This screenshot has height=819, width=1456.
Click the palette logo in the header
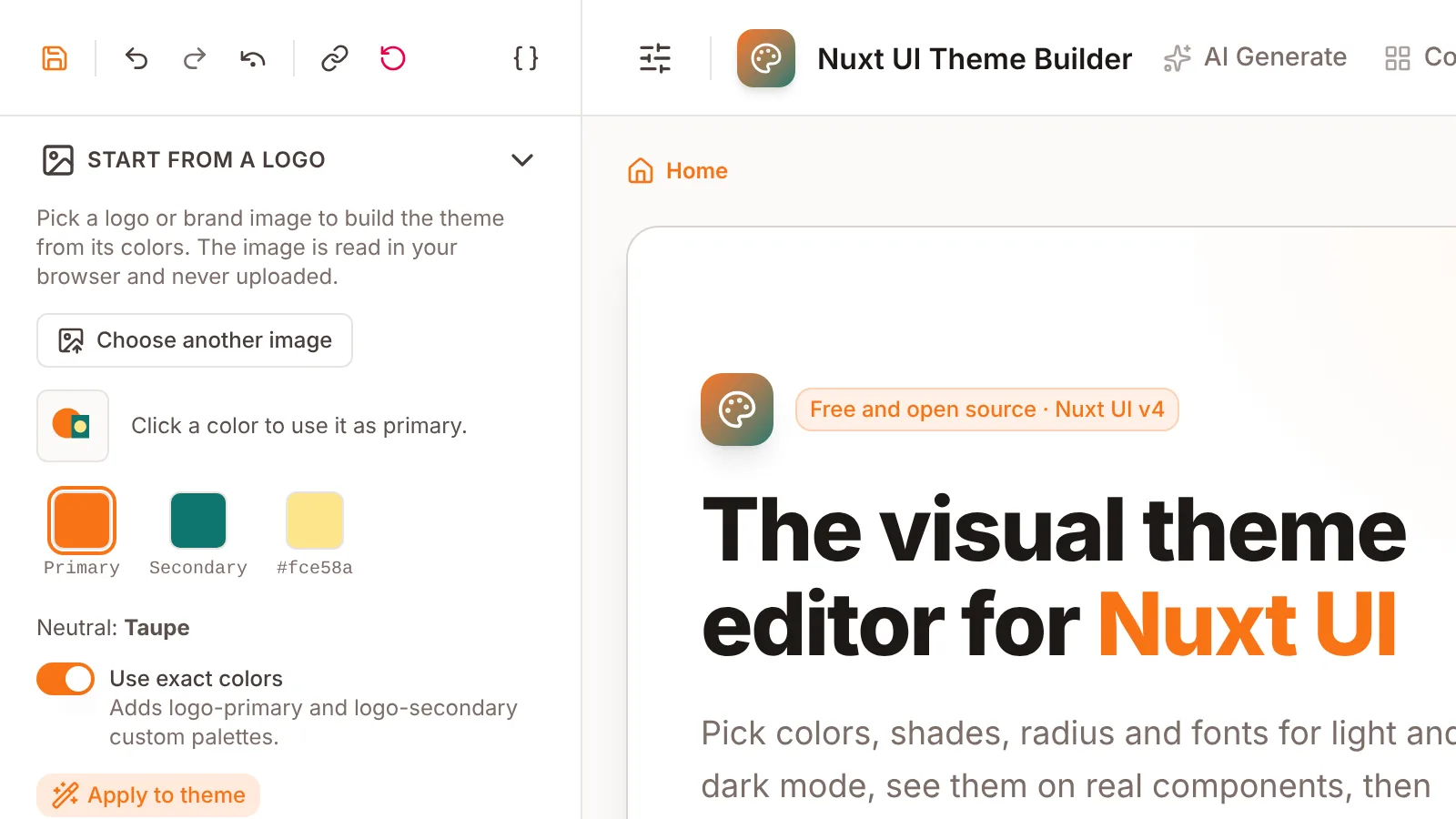point(766,58)
